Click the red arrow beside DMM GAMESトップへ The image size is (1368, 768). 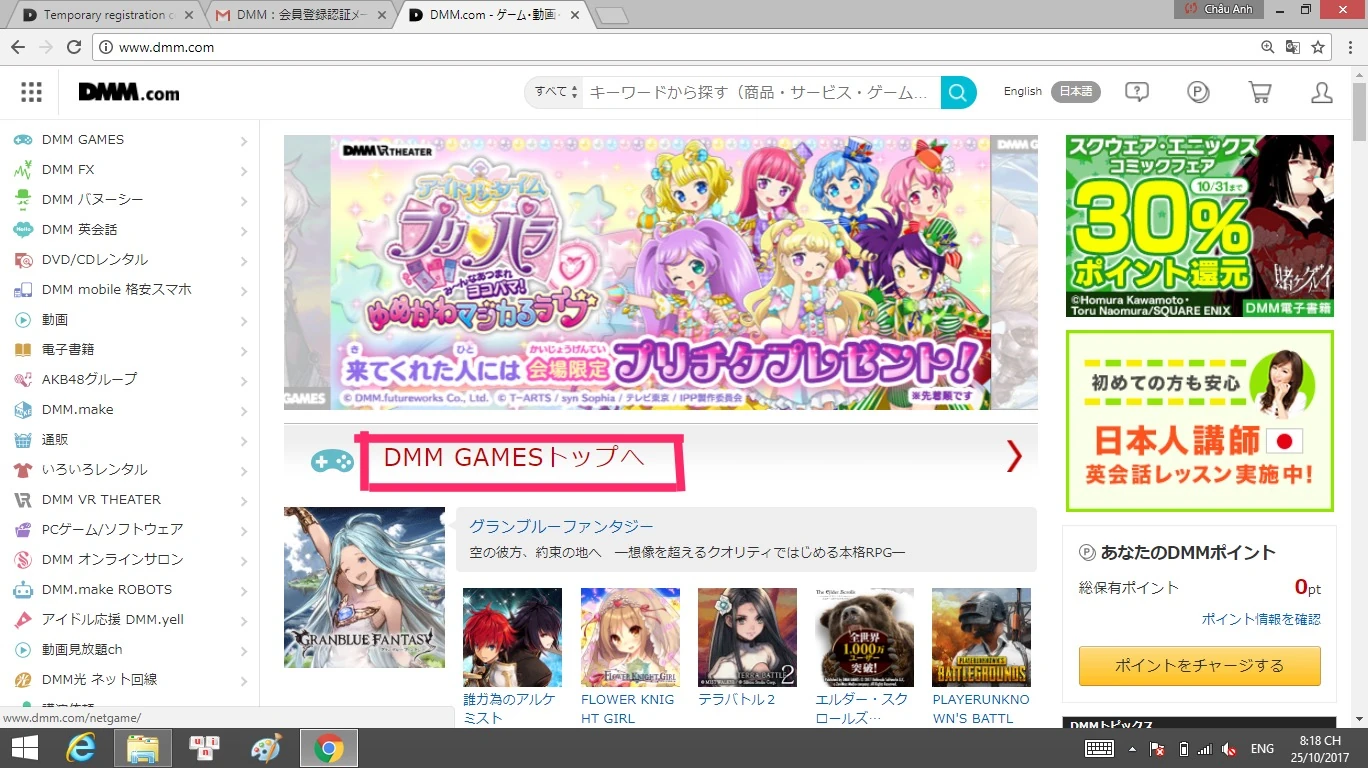1014,457
